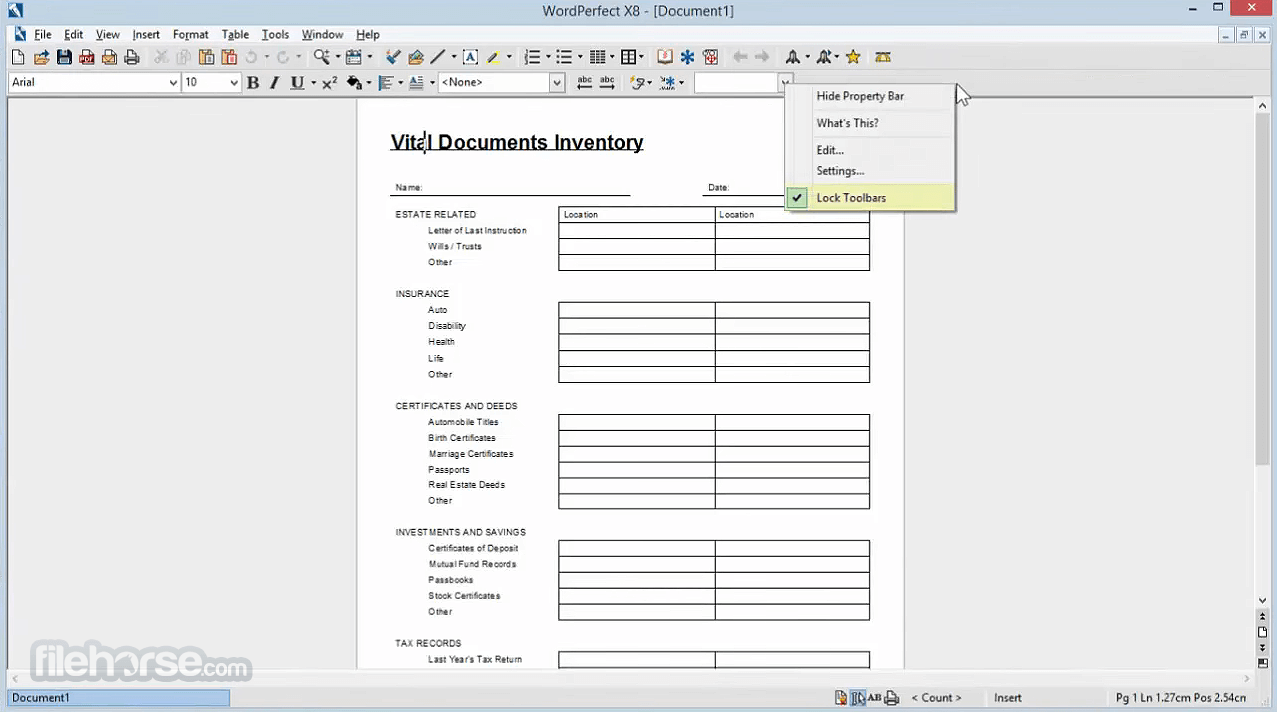Insert a Text Box icon

(x=470, y=58)
